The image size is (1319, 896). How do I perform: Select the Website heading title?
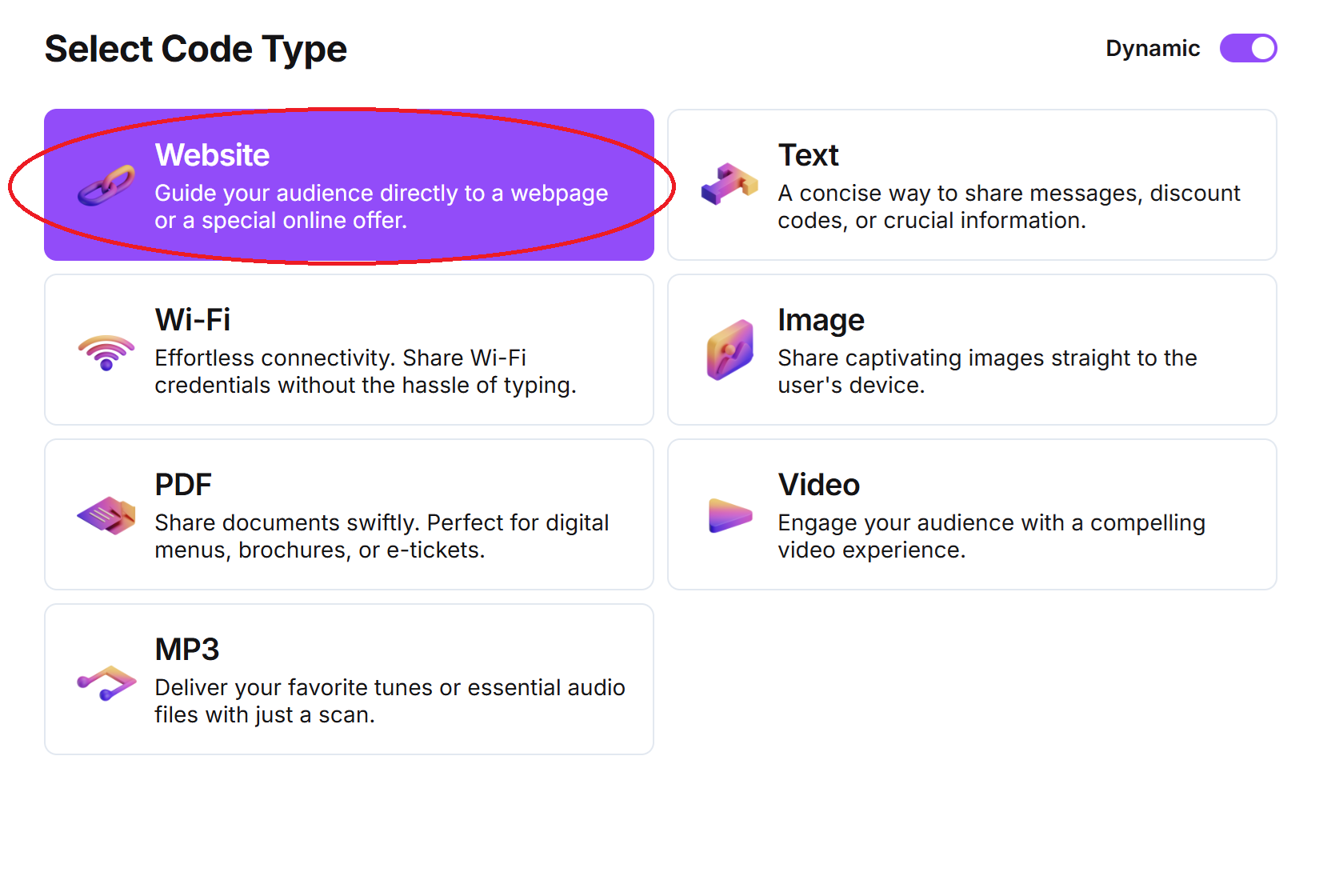(x=212, y=155)
